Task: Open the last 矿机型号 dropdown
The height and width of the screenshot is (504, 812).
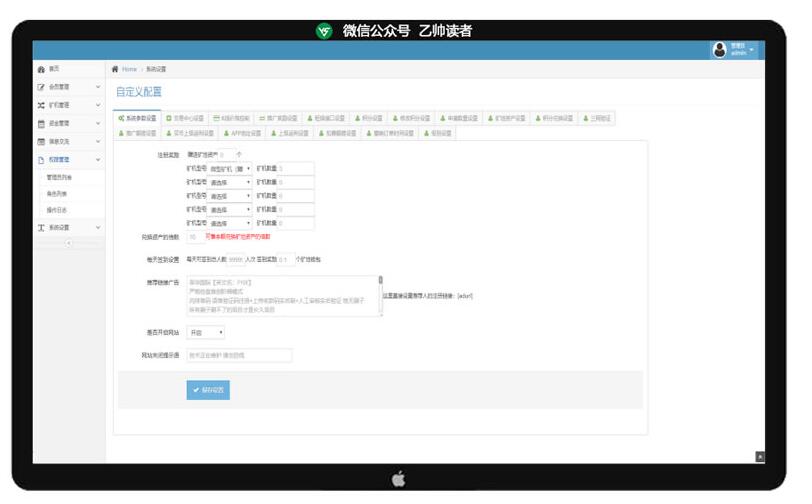Action: tap(229, 223)
